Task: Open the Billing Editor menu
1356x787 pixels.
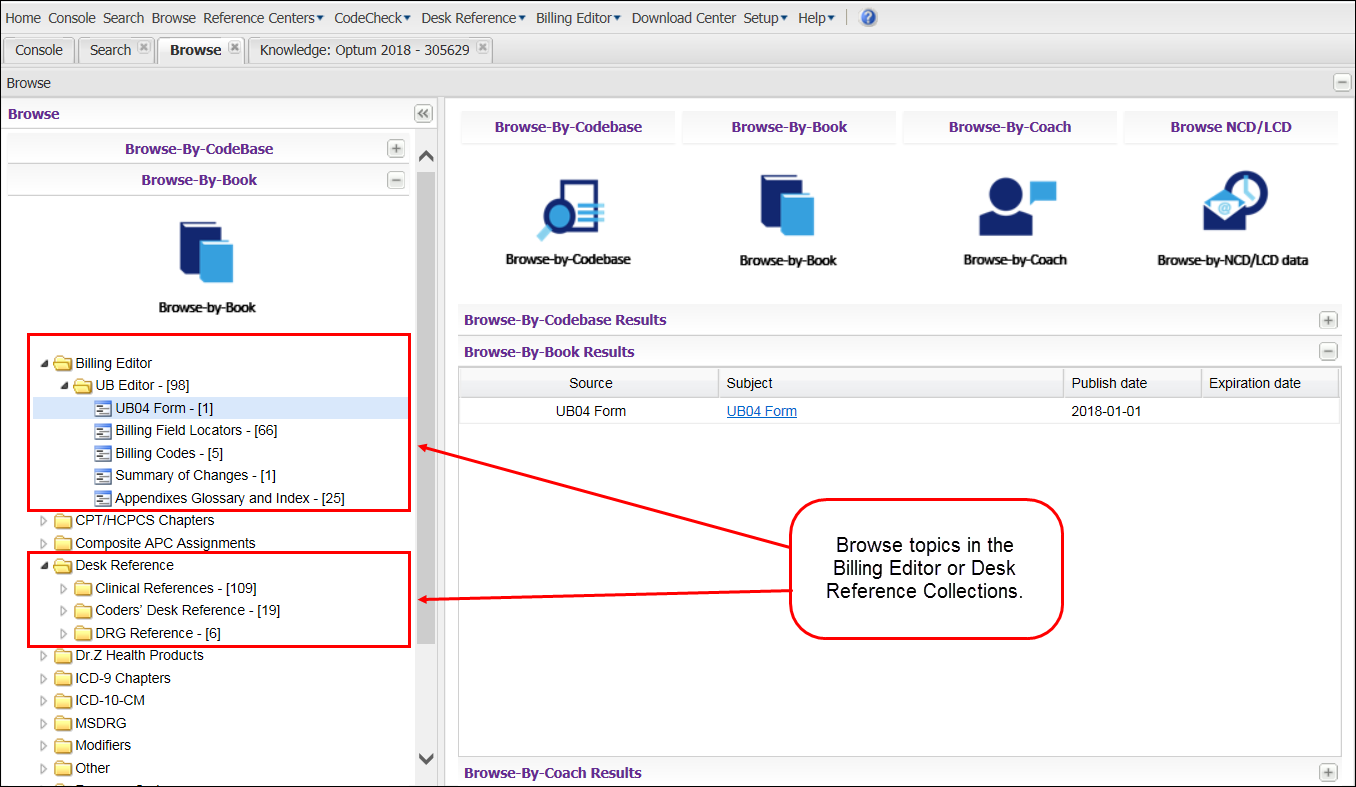Action: [578, 18]
